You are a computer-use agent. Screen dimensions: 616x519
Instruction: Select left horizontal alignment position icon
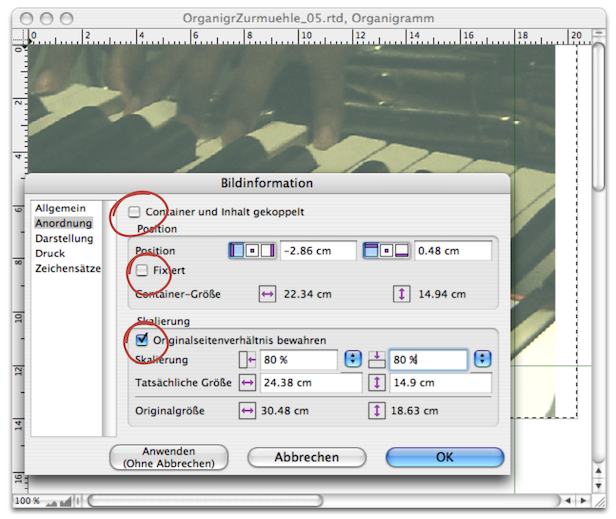237,250
